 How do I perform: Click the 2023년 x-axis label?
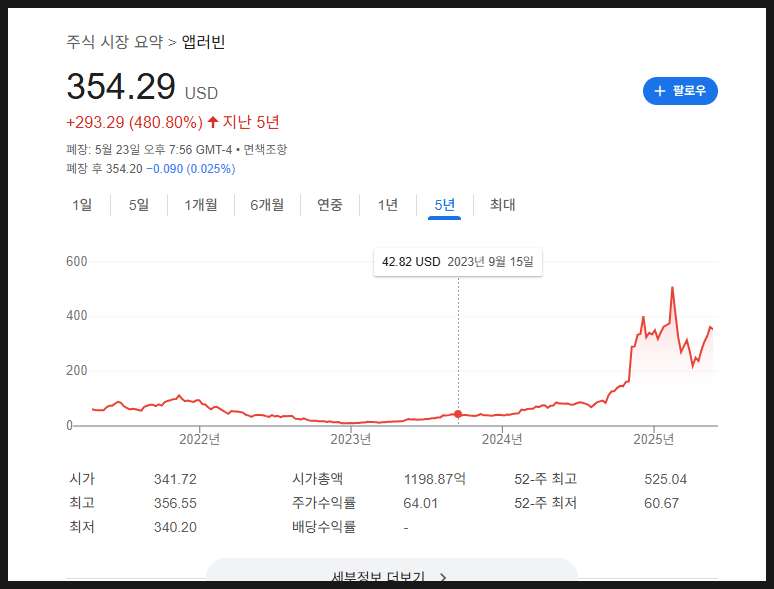[350, 439]
